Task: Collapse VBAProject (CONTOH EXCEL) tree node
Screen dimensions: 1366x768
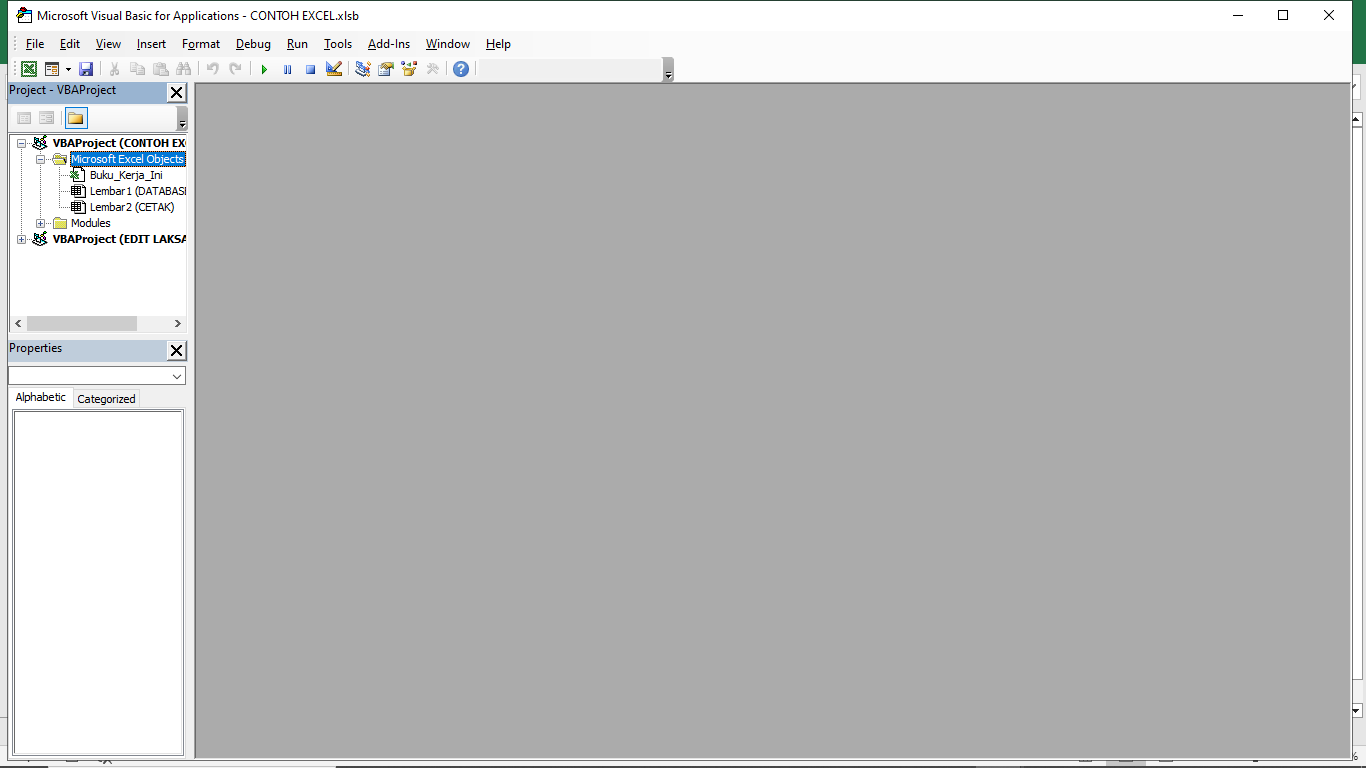Action: coord(21,143)
